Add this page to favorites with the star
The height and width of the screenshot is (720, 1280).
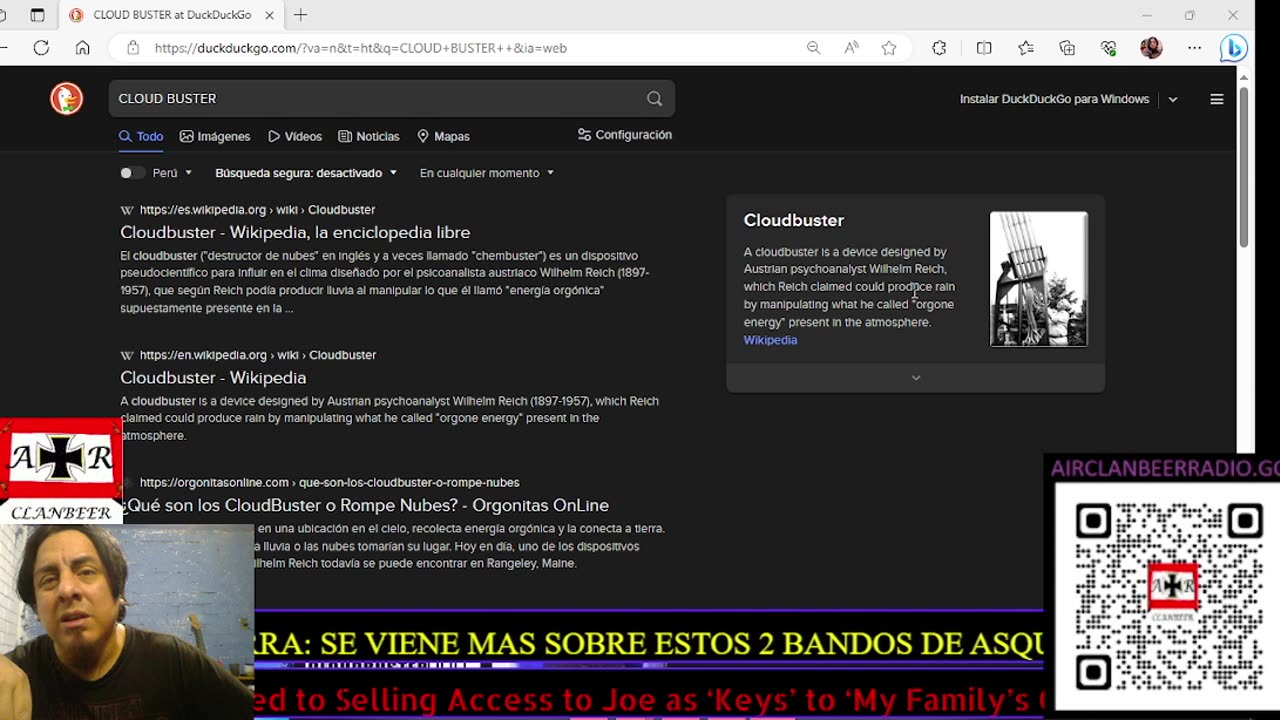coord(889,48)
